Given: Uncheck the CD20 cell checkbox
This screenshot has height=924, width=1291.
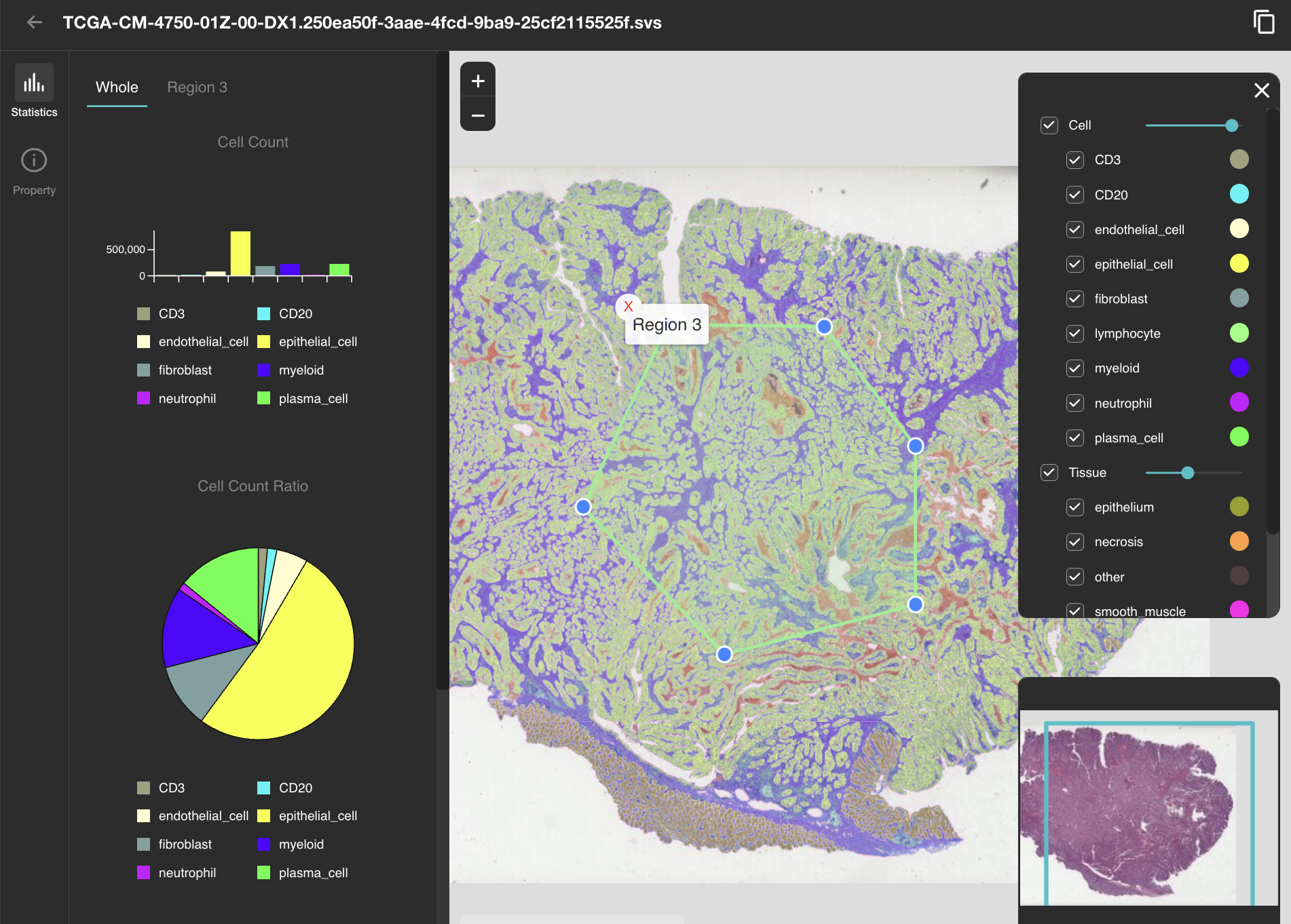Looking at the screenshot, I should [x=1074, y=195].
